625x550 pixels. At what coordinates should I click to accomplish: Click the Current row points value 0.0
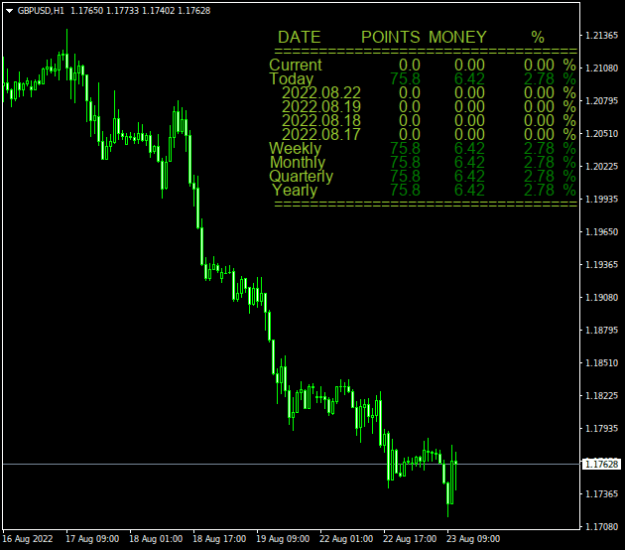[x=410, y=65]
